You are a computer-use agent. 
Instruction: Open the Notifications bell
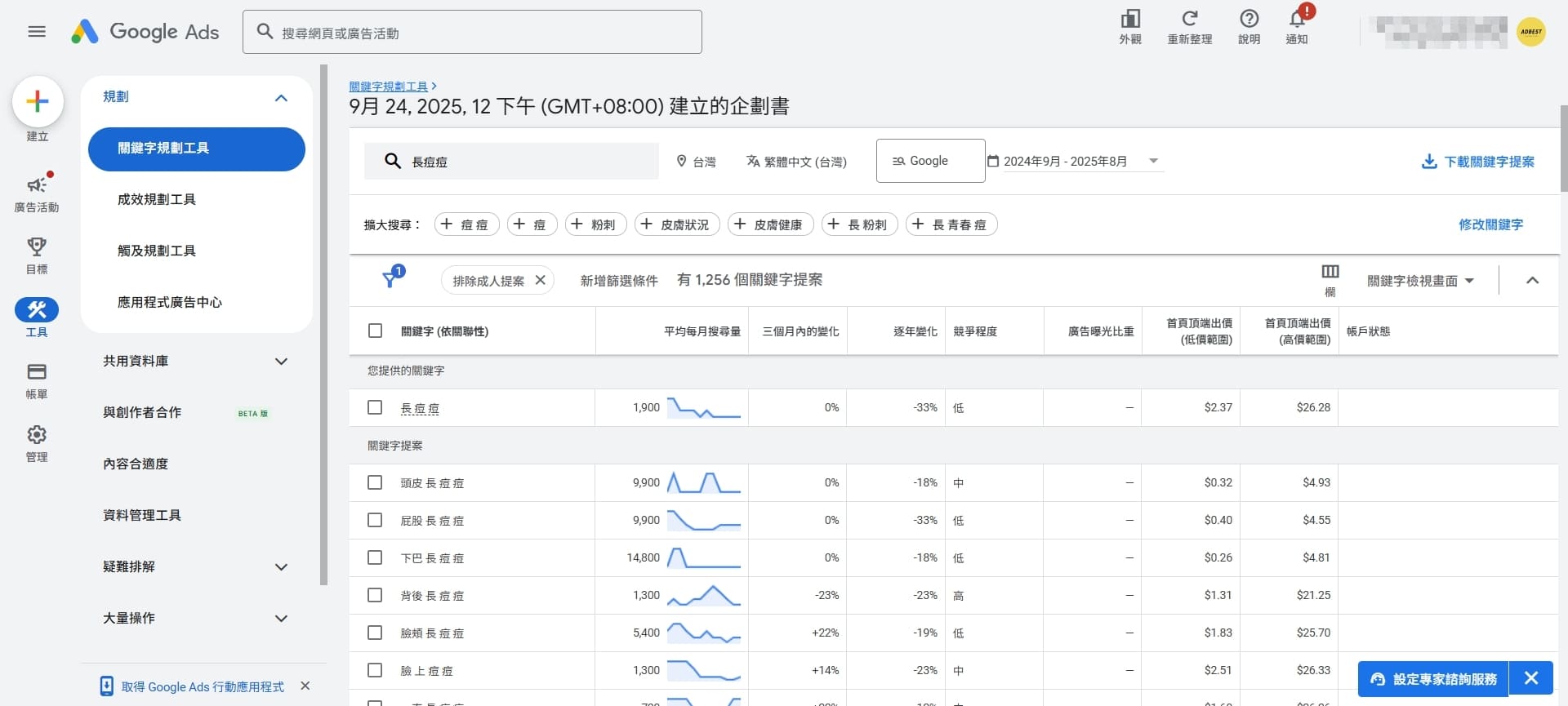[1297, 19]
